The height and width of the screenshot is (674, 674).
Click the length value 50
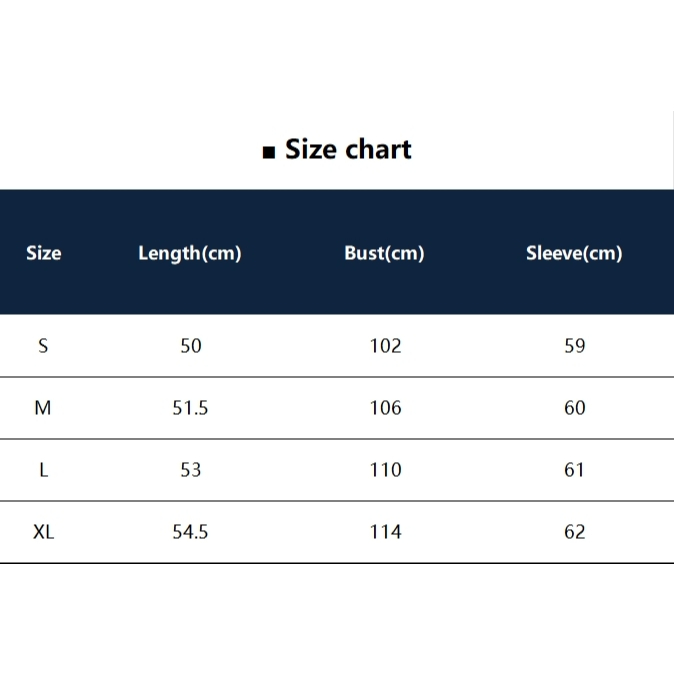(x=190, y=346)
